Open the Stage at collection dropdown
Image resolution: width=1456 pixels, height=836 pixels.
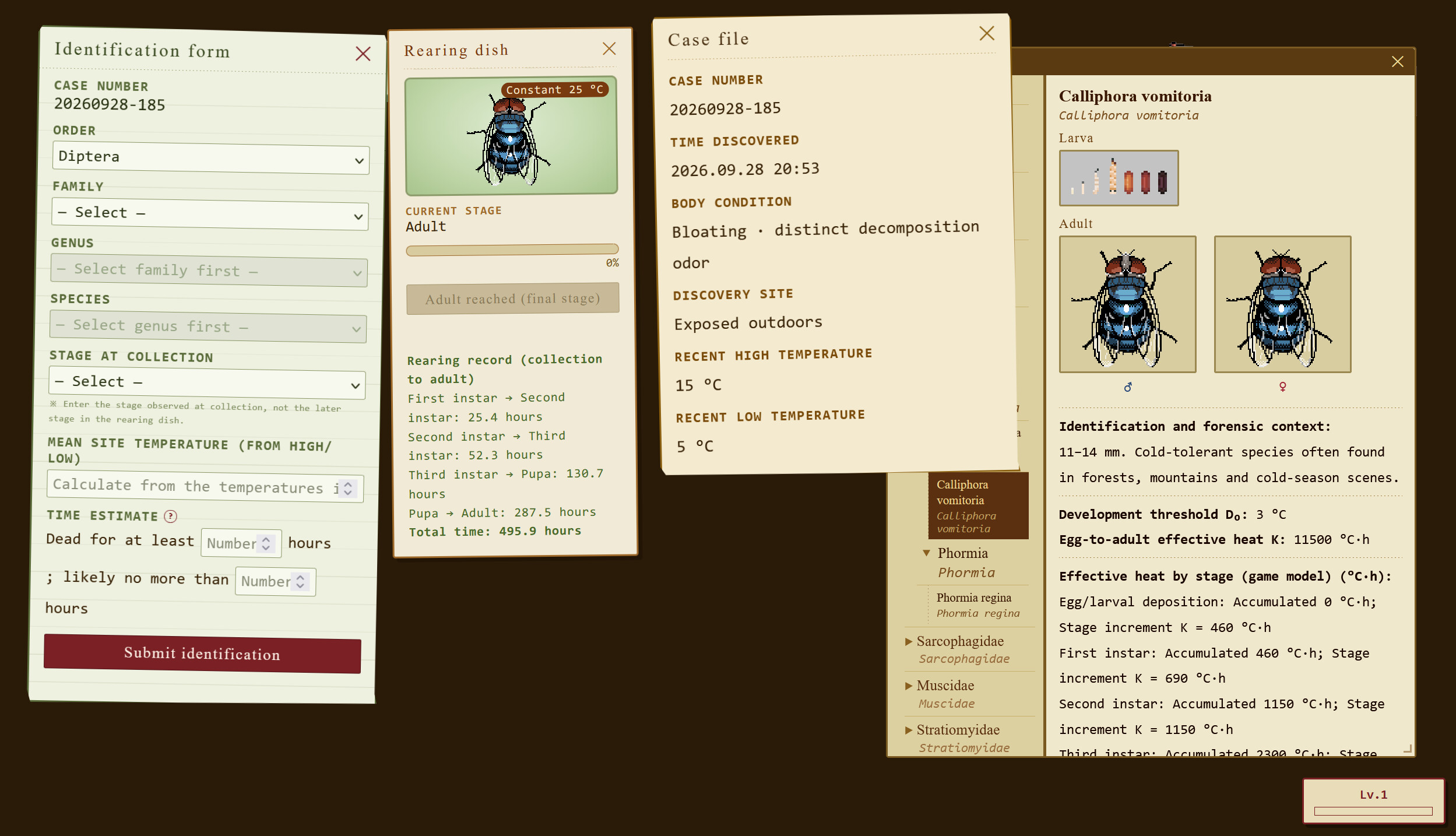pyautogui.click(x=207, y=383)
